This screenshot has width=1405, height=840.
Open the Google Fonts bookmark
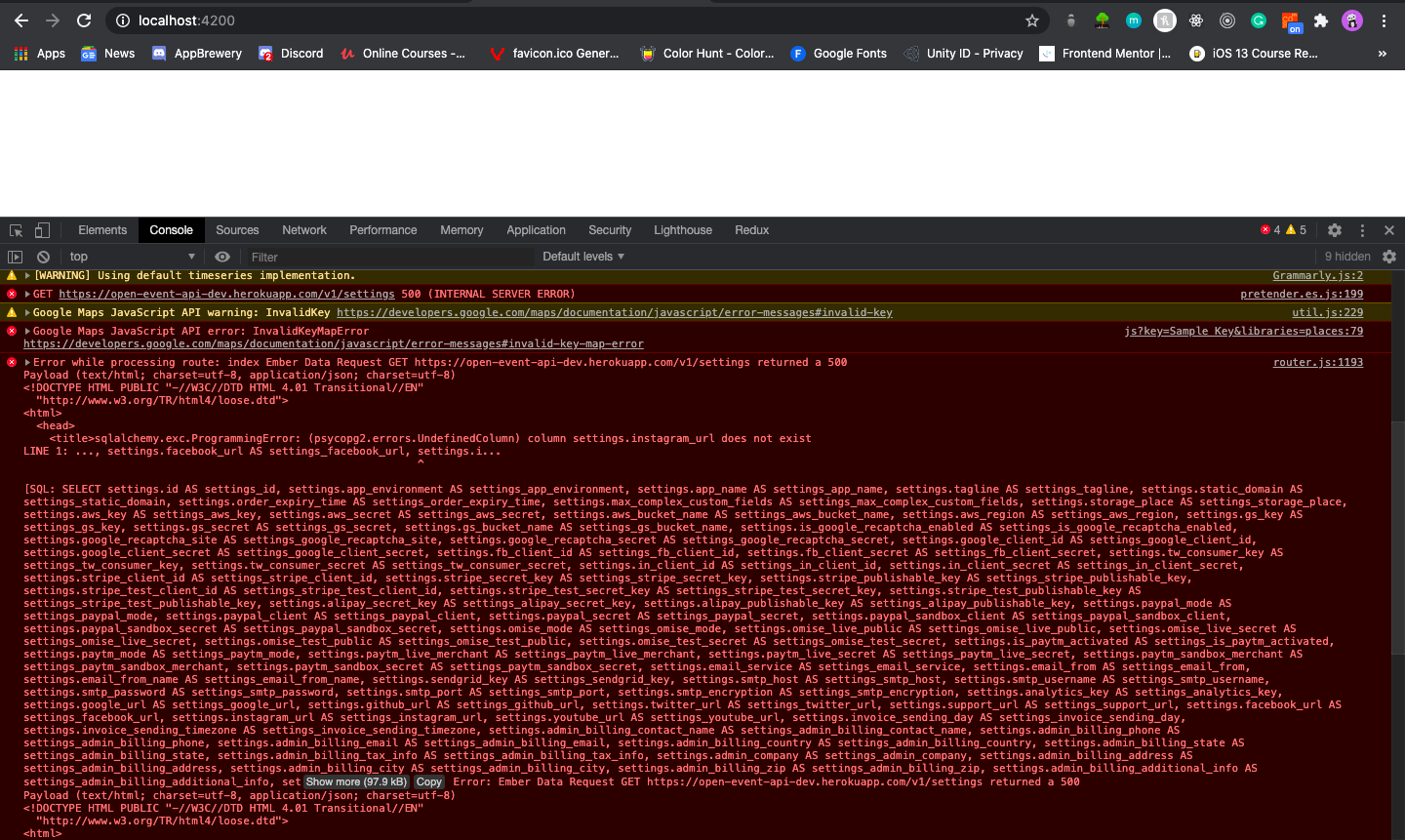839,54
